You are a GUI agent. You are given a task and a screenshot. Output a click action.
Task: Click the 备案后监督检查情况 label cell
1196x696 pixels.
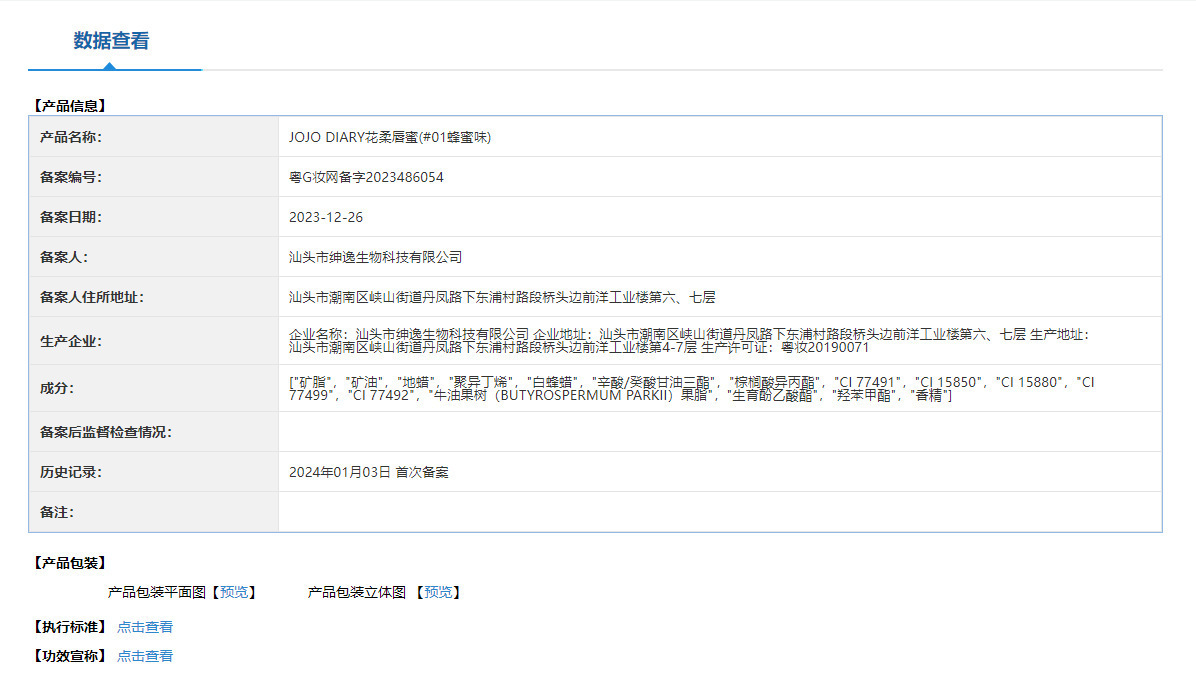(x=153, y=432)
